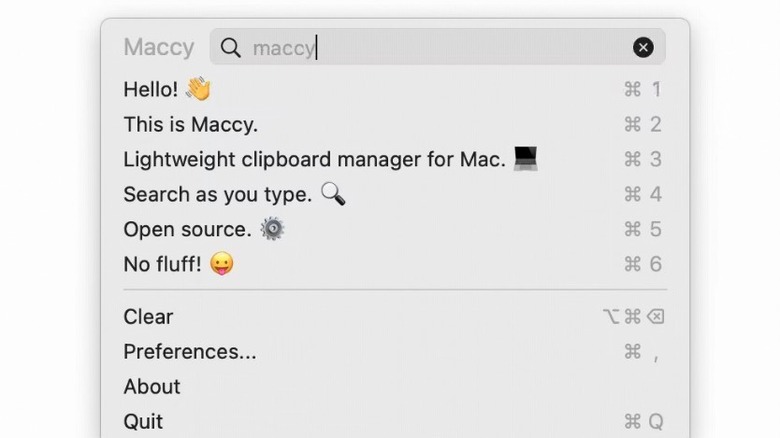Select the 'No fluff!' entry
Viewport: 780px width, 438px height.
tap(163, 264)
